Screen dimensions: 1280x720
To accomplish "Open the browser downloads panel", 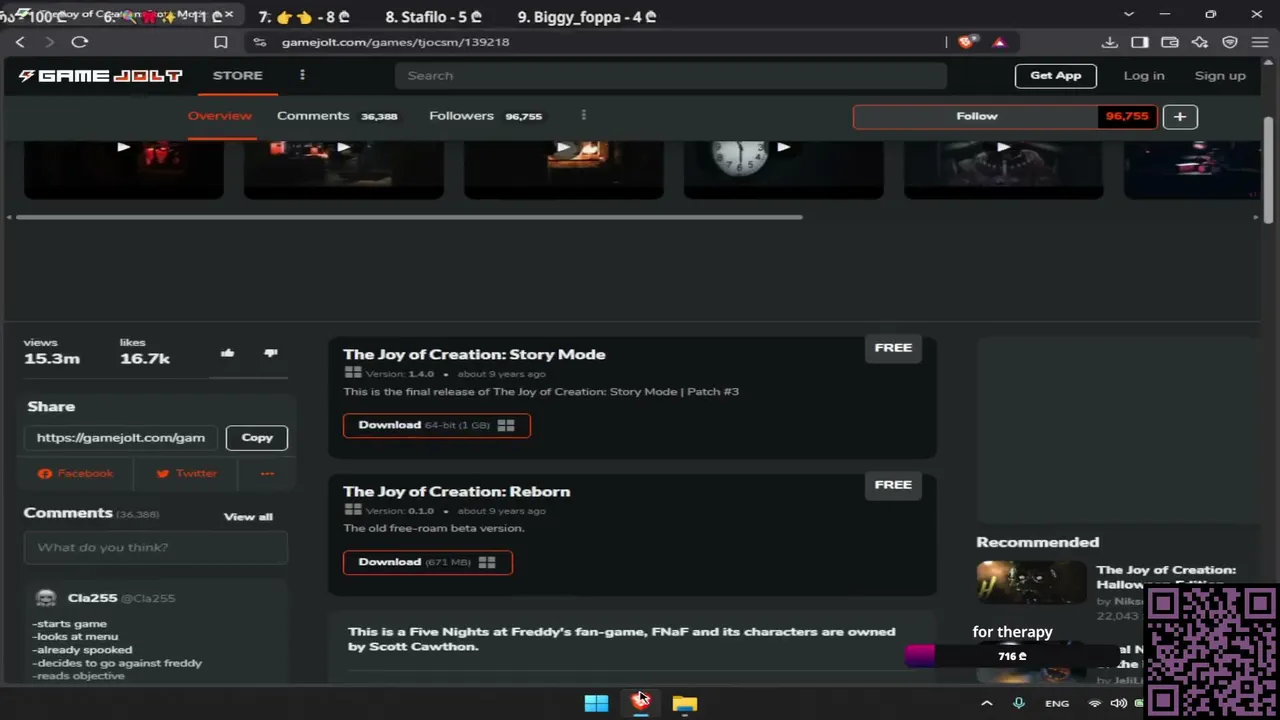I will 1110,42.
